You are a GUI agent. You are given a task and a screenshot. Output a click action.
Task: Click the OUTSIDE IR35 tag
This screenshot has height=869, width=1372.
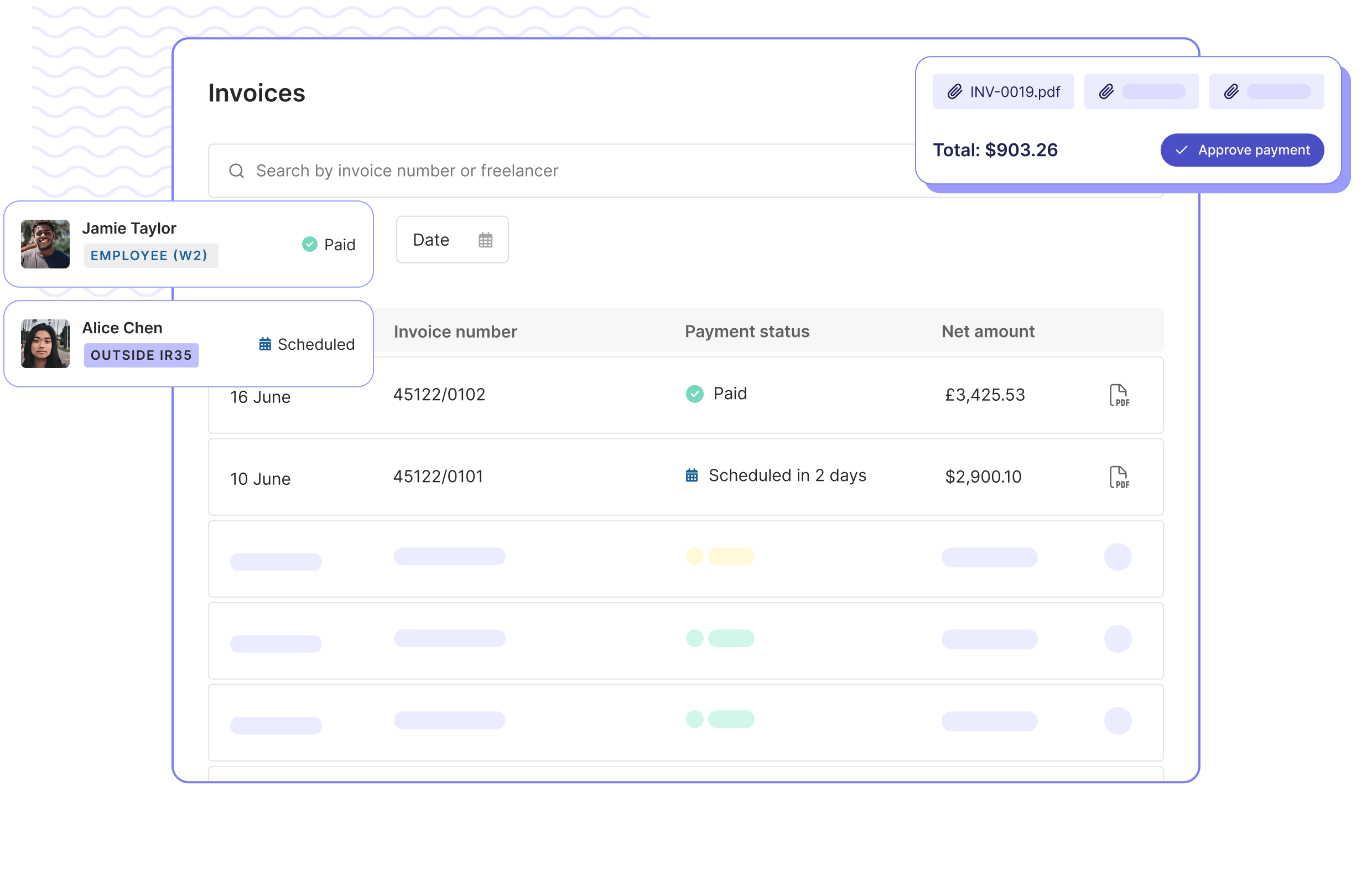(x=141, y=355)
